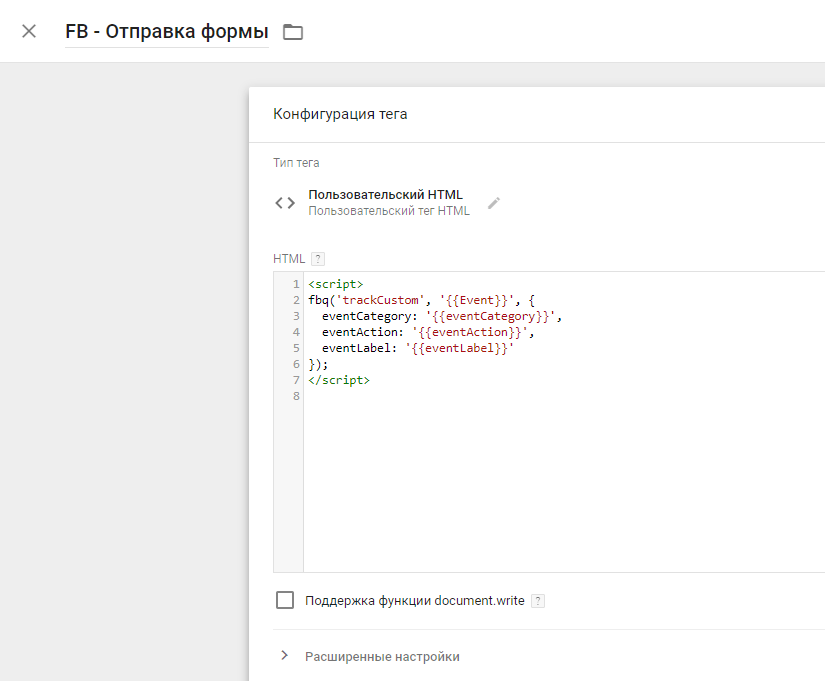Open the help icon next to HTML label

[318, 259]
